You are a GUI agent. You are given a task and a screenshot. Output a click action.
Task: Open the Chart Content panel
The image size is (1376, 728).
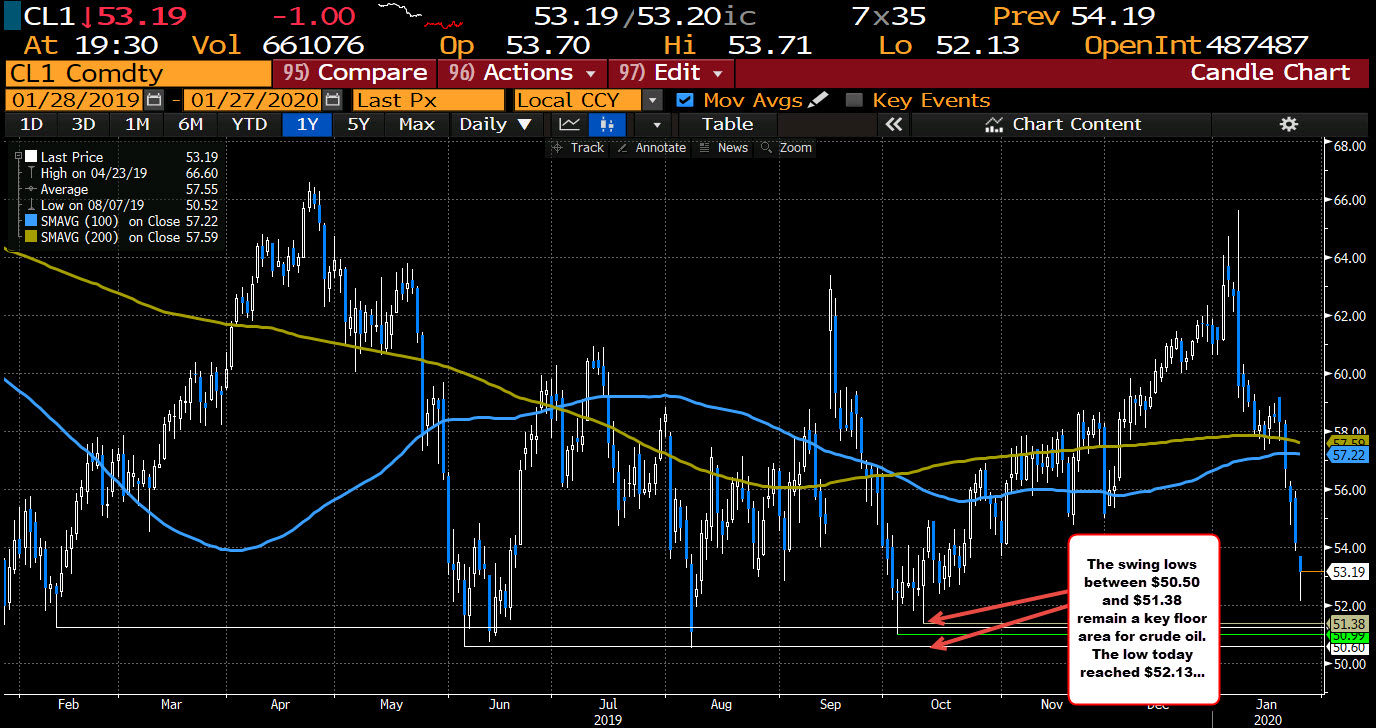(1062, 124)
